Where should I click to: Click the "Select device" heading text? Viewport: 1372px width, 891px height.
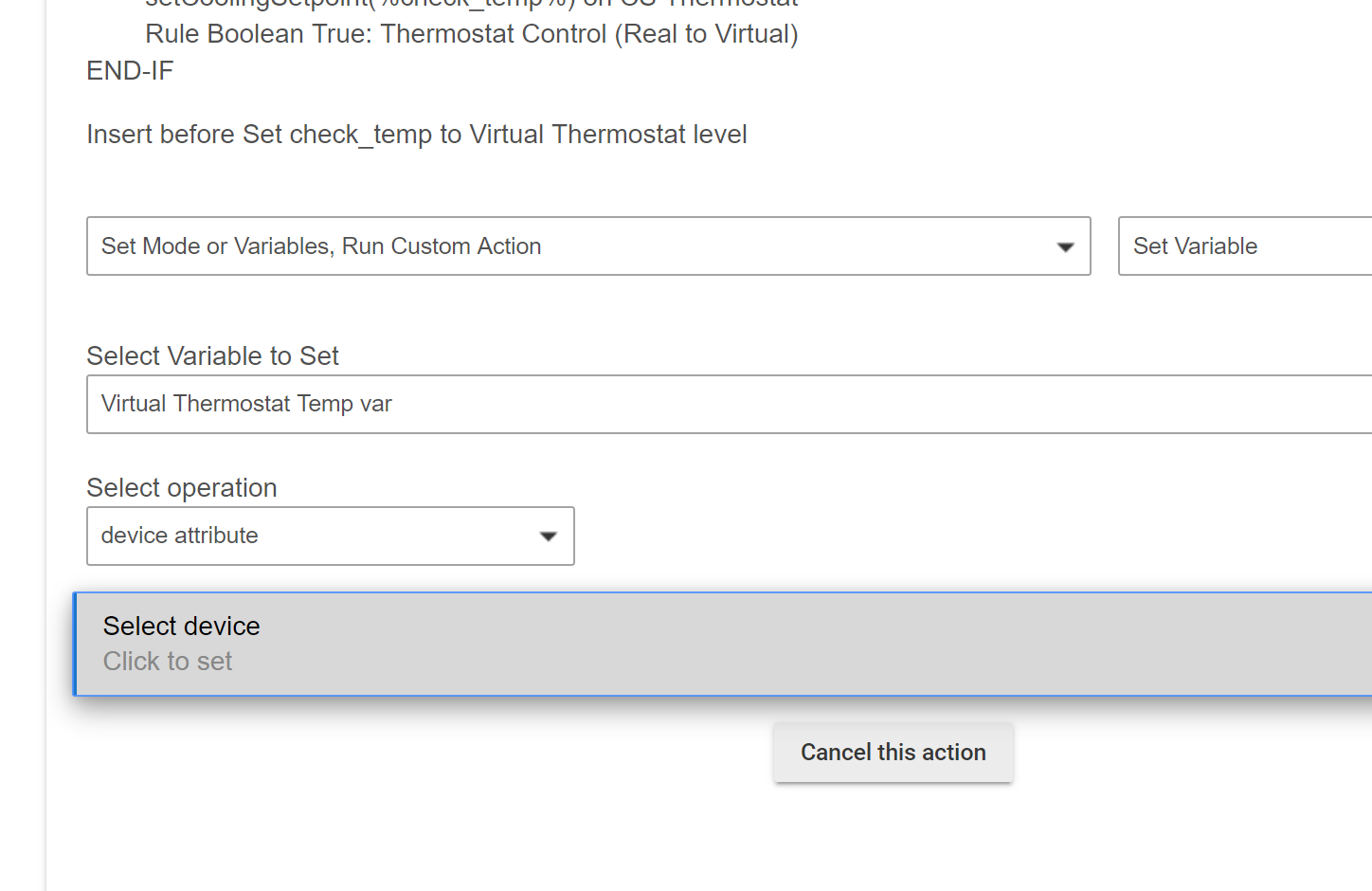(x=181, y=627)
